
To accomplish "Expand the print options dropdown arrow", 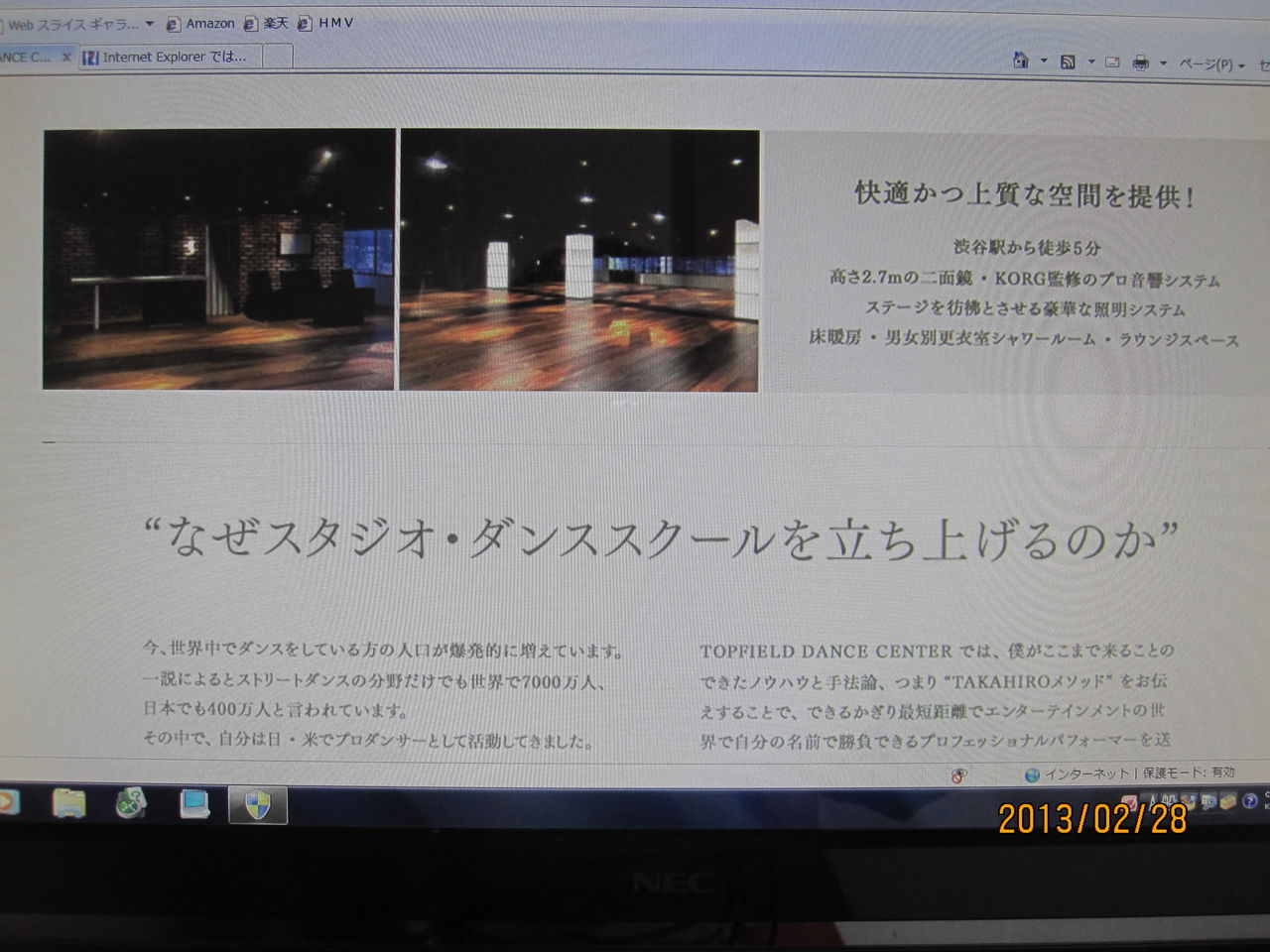I will click(1163, 63).
